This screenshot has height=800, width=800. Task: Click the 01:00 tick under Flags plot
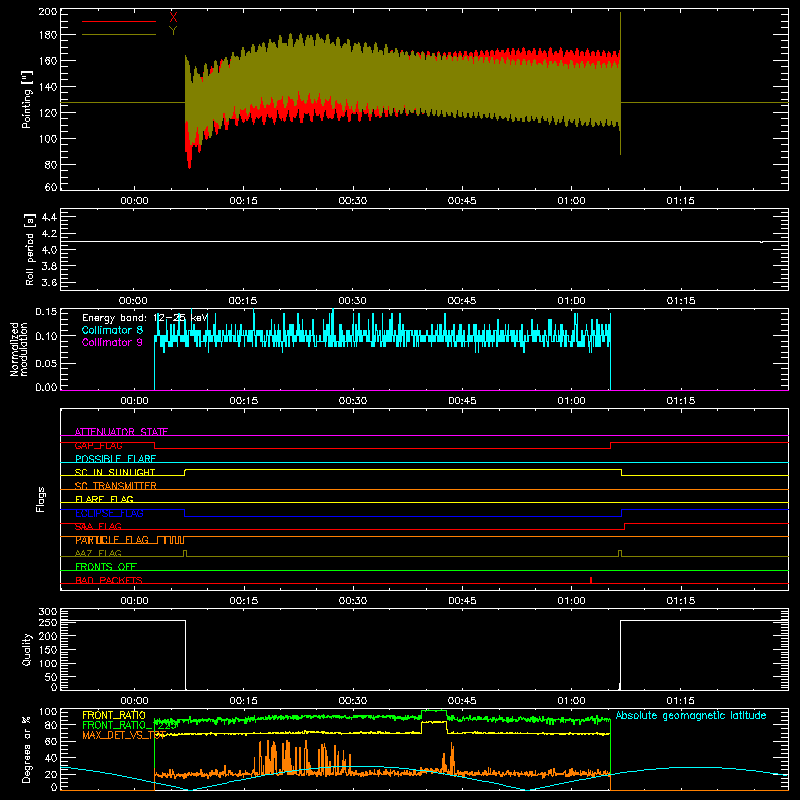pos(571,601)
